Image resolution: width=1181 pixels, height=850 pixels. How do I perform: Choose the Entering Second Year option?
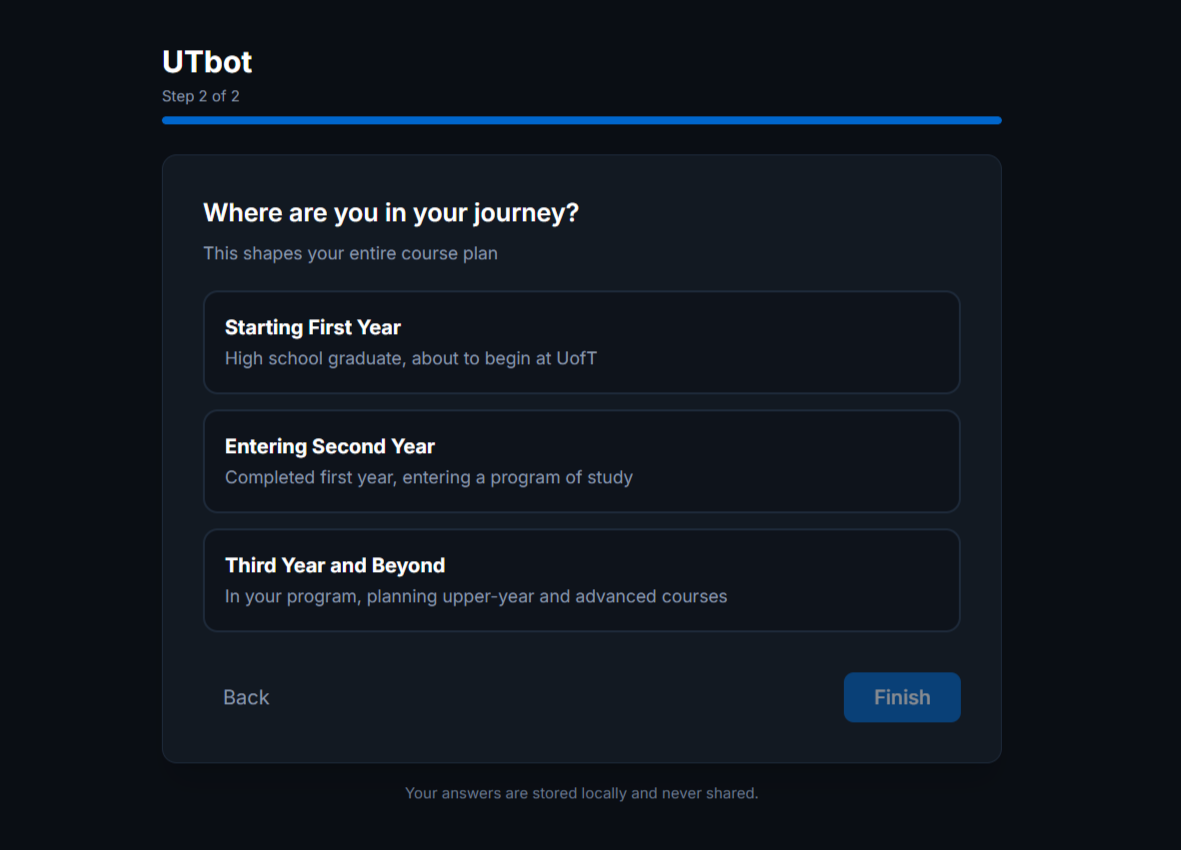click(581, 462)
